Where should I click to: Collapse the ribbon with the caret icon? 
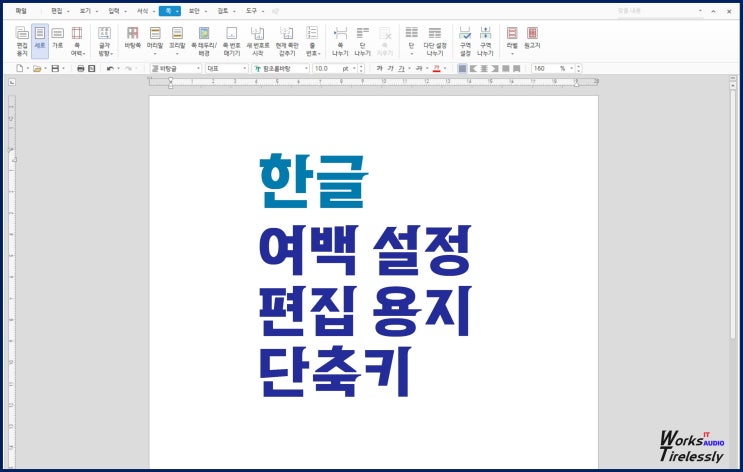(x=714, y=11)
